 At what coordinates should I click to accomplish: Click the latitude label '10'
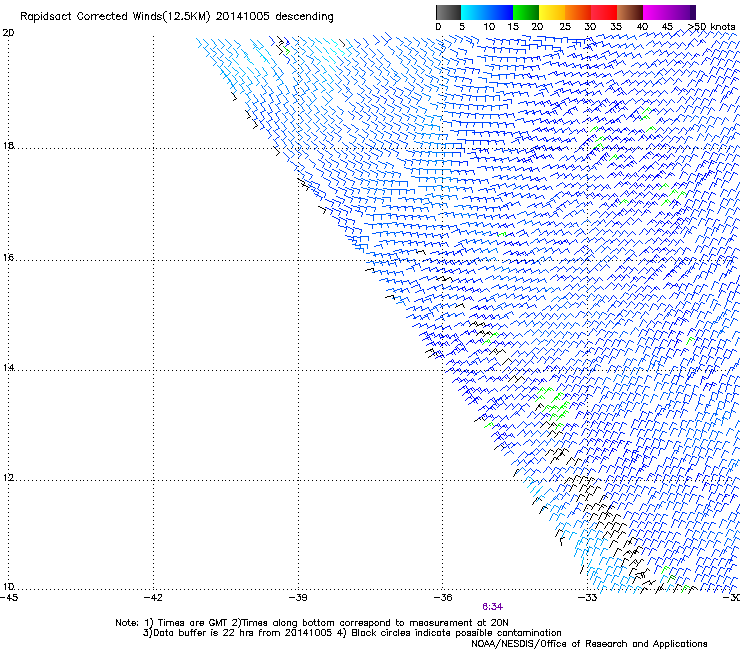pyautogui.click(x=8, y=587)
